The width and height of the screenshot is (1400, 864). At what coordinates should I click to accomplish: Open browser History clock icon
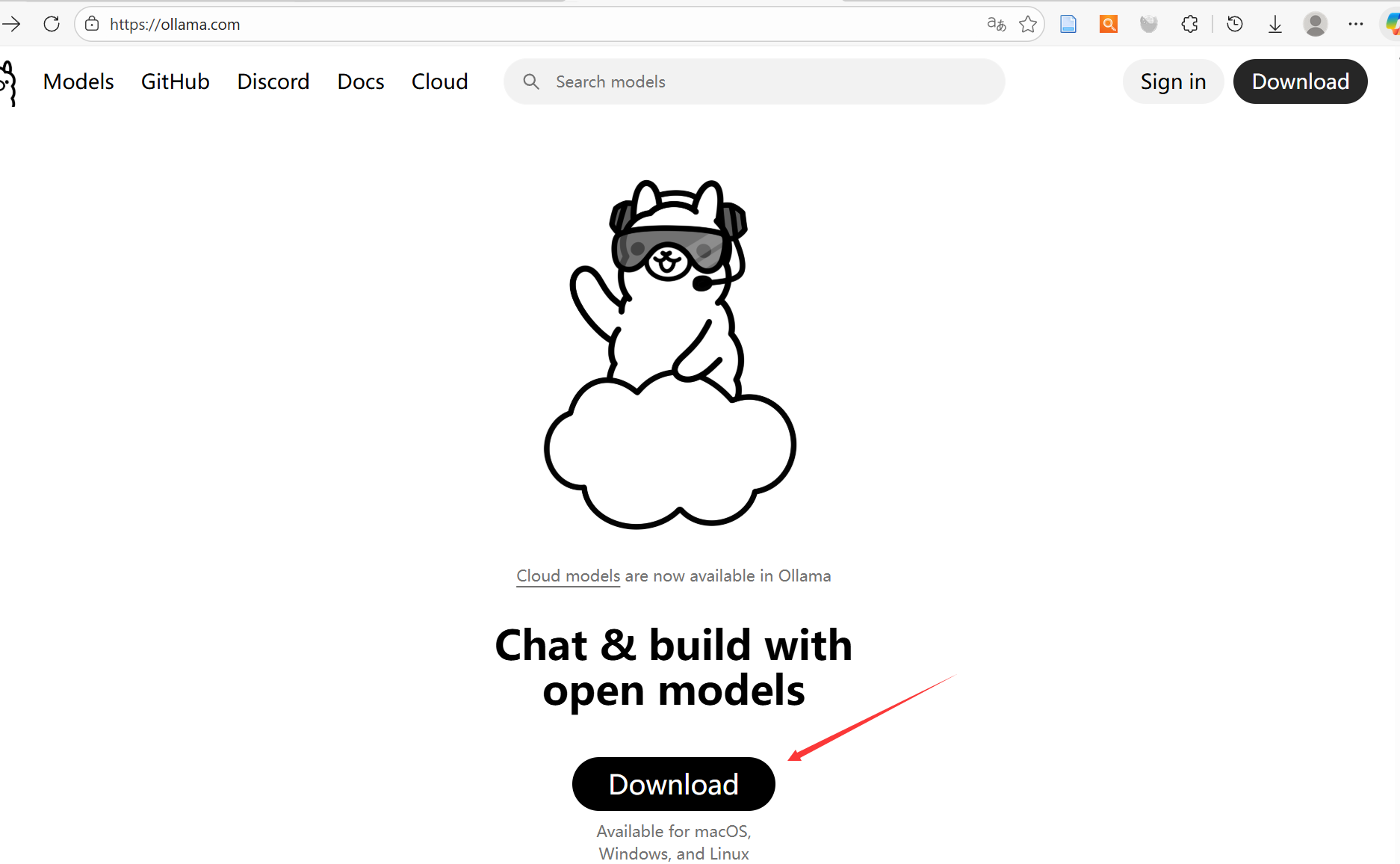(x=1235, y=24)
